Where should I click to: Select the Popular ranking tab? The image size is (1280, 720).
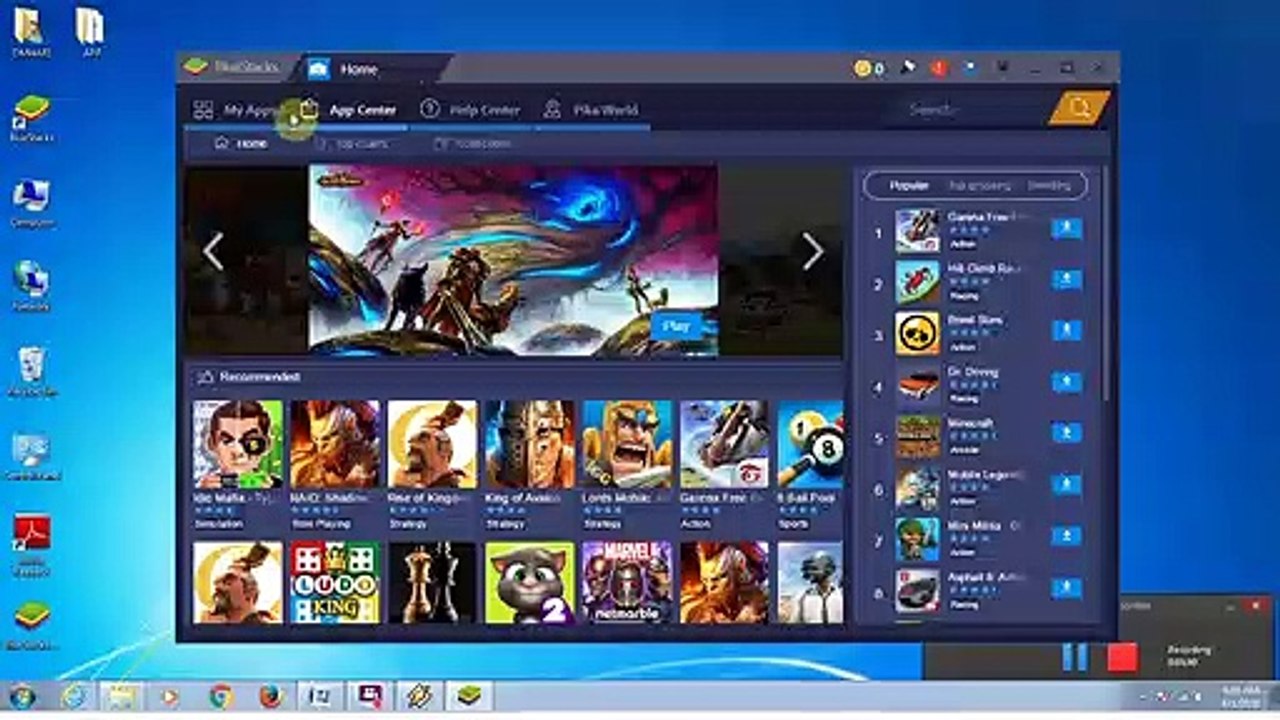click(x=909, y=185)
